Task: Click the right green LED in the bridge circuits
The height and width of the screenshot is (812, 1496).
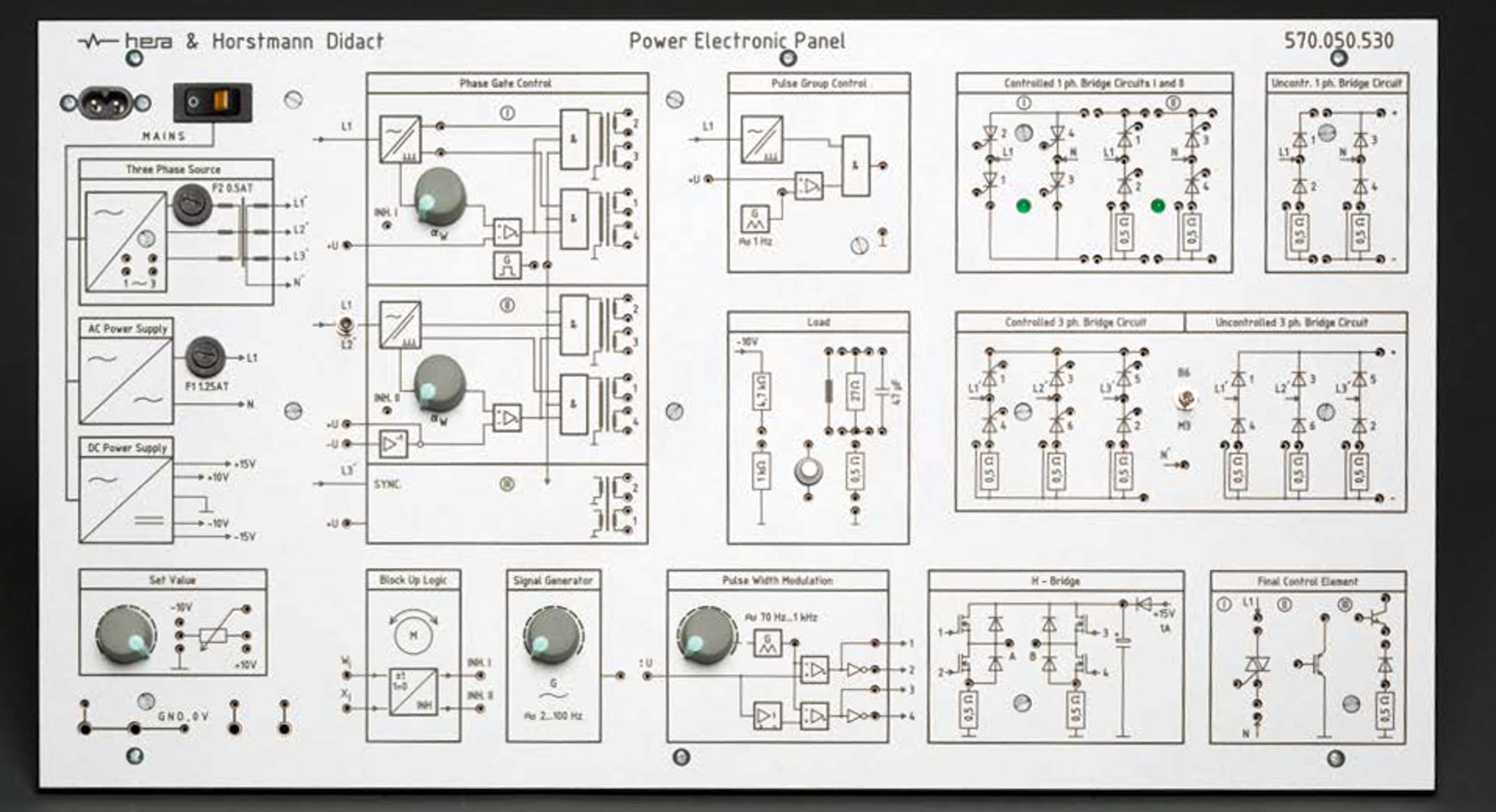Action: pyautogui.click(x=1158, y=206)
